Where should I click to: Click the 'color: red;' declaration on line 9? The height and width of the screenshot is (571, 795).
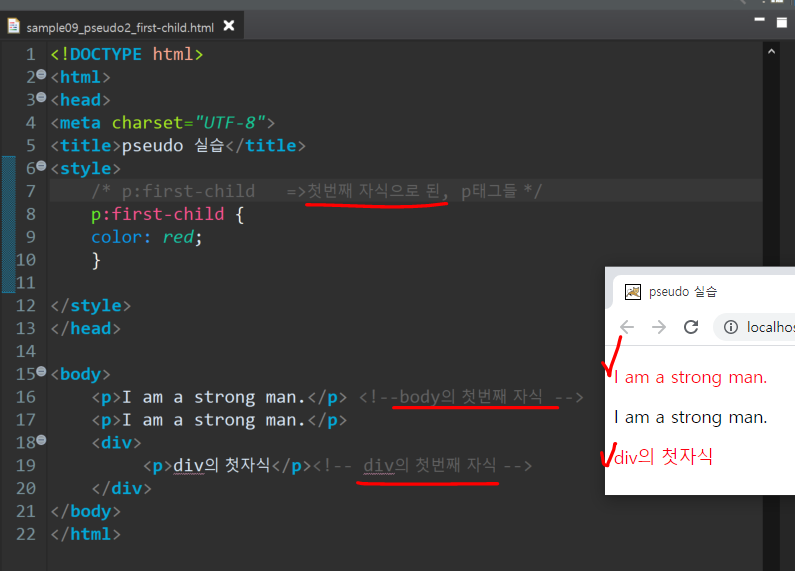coord(147,237)
